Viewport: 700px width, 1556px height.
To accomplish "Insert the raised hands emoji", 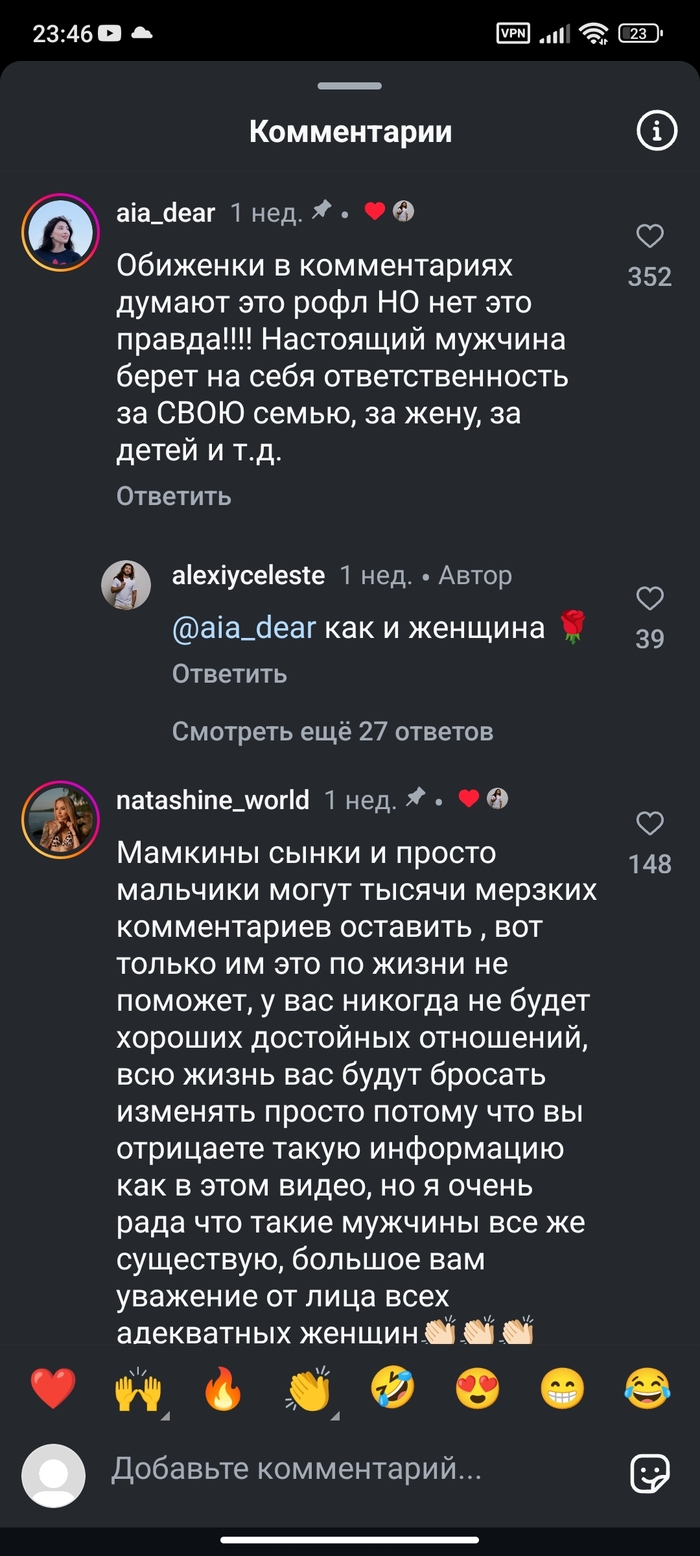I will (138, 1389).
